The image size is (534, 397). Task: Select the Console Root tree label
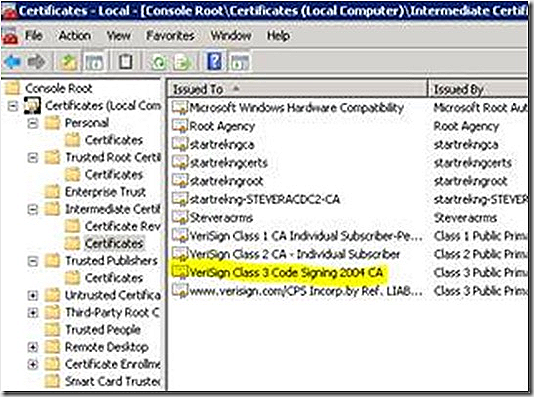coord(58,89)
